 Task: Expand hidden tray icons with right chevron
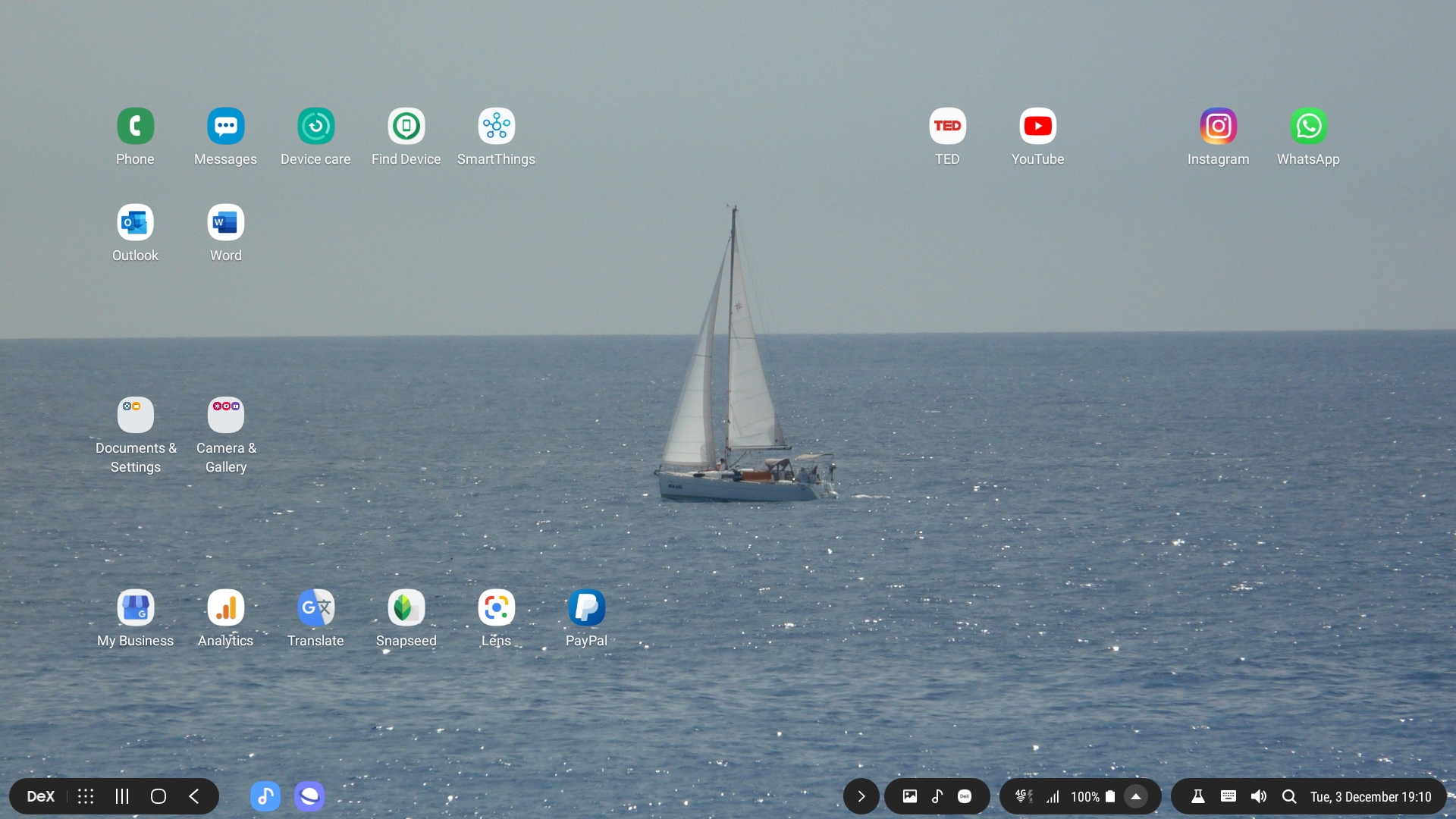pos(861,796)
